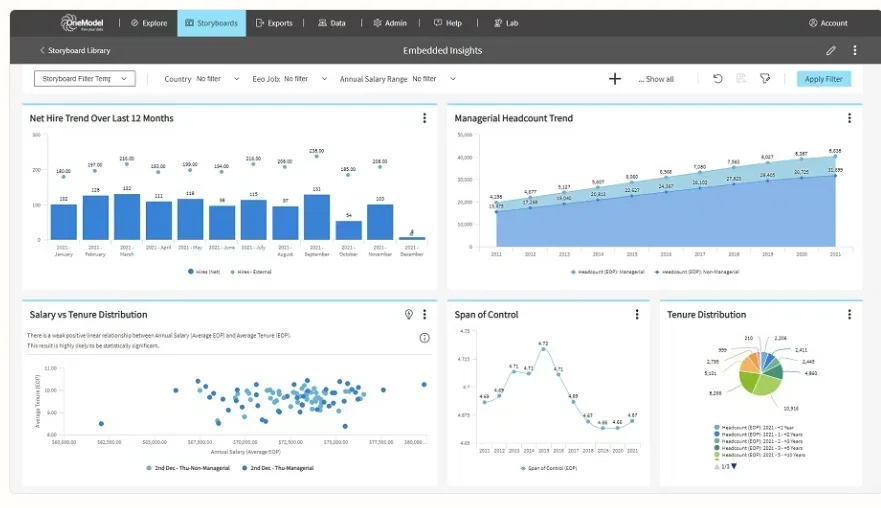Toggle Headcount (EOP): Managerial legend series

click(x=607, y=271)
